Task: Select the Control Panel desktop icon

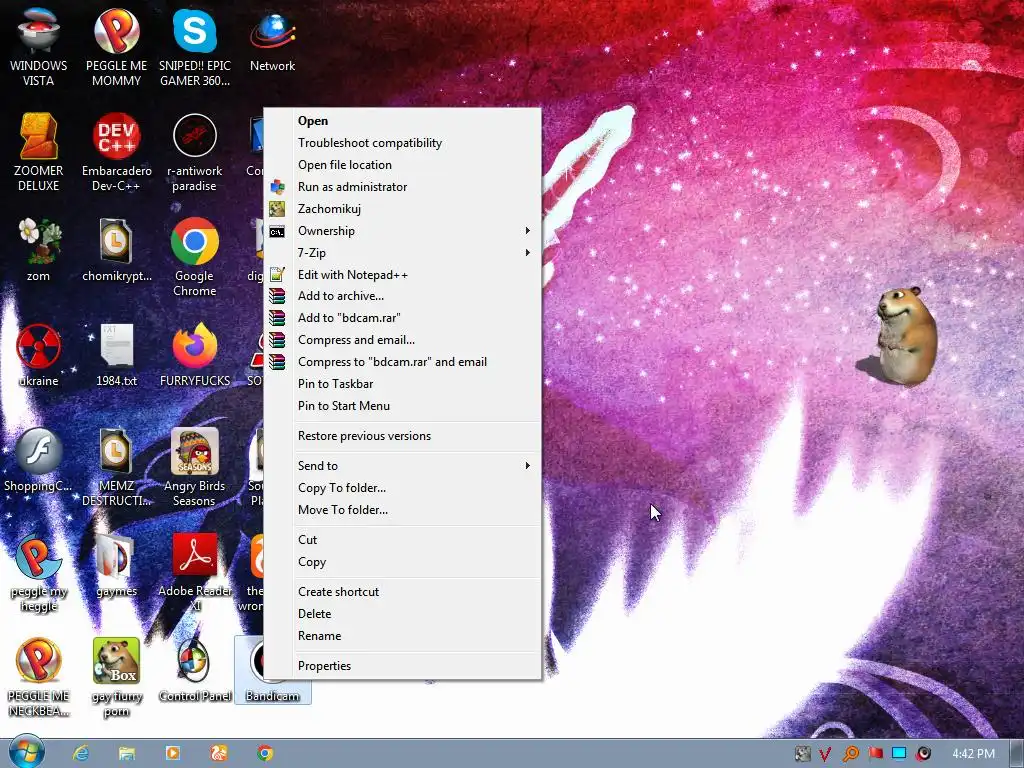Action: pyautogui.click(x=195, y=670)
